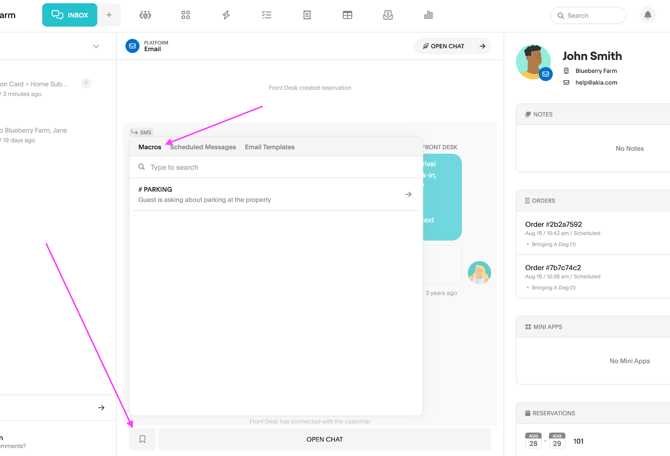Click the plus icon beside Inbox
This screenshot has height=456, width=670.
109,15
